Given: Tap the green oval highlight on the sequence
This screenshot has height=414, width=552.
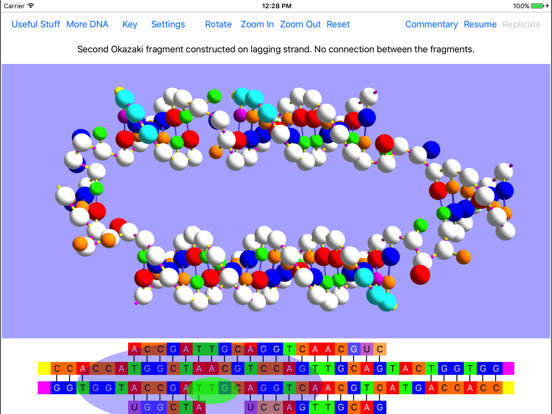Looking at the screenshot, I should [212, 390].
